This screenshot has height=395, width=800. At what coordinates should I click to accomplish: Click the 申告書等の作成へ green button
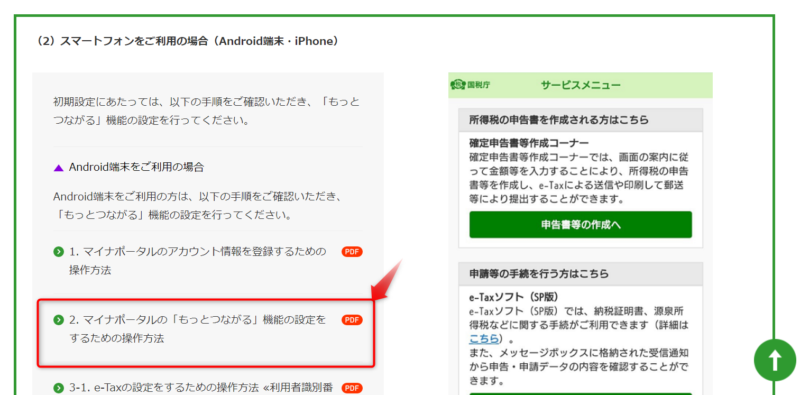(x=581, y=225)
